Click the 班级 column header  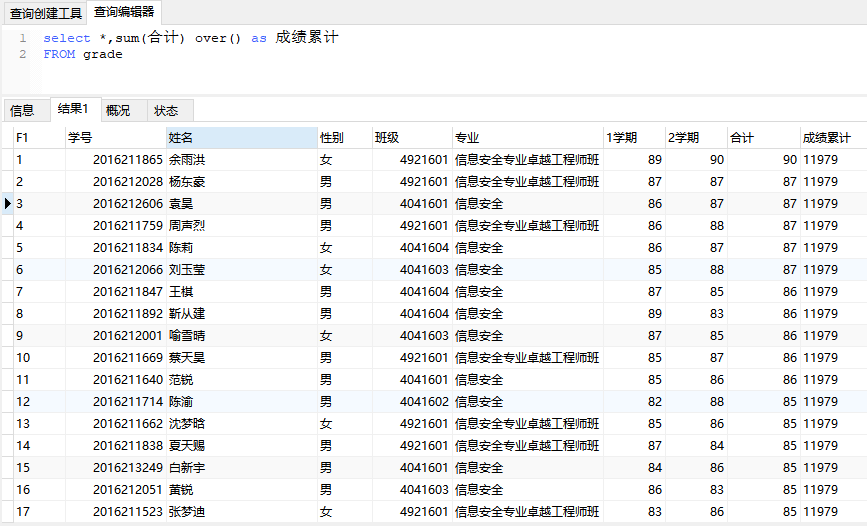[412, 138]
